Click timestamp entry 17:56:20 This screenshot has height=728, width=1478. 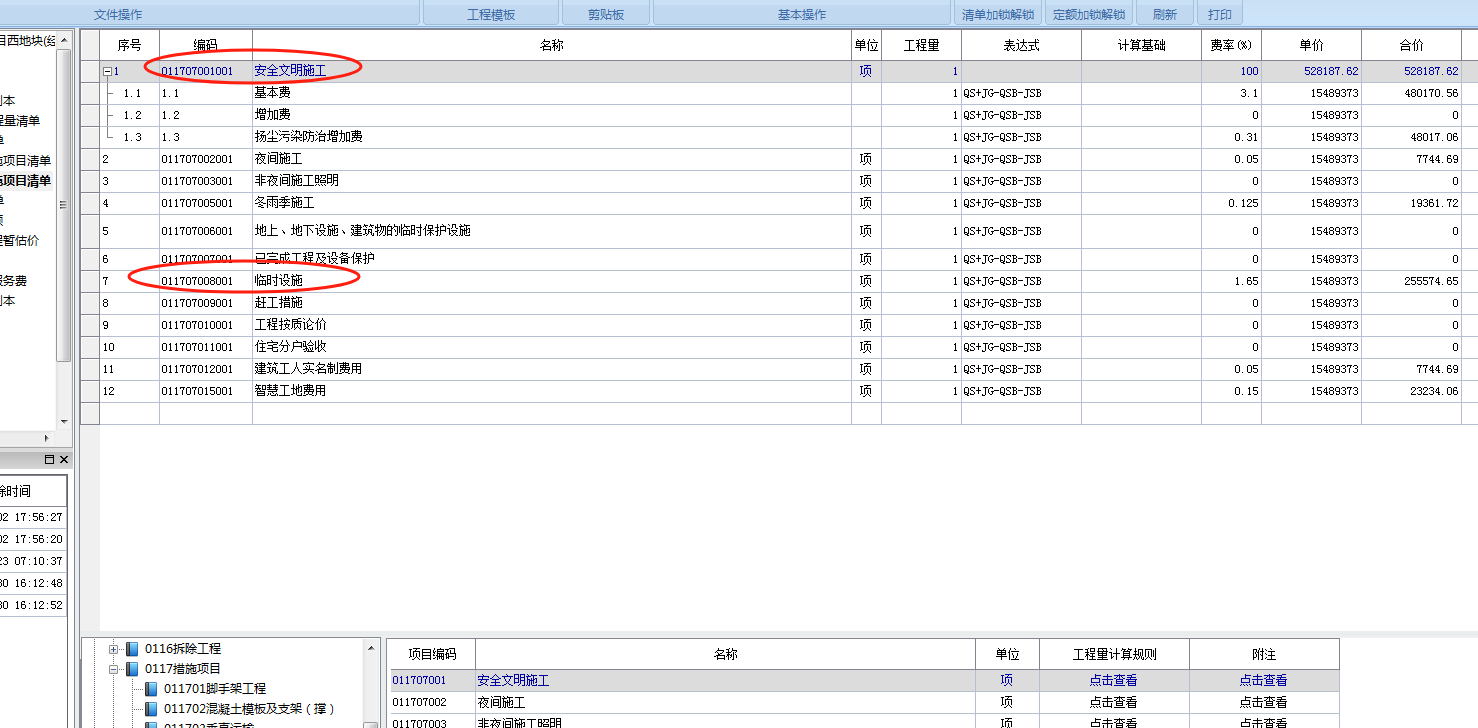coord(33,539)
